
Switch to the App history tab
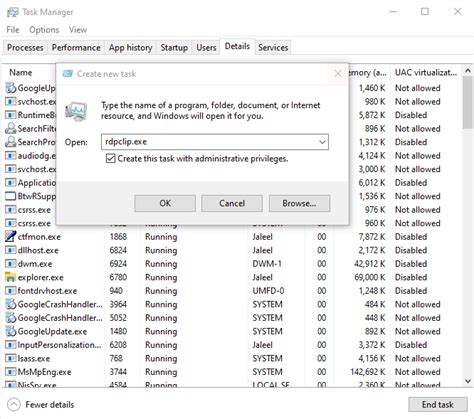(x=130, y=48)
